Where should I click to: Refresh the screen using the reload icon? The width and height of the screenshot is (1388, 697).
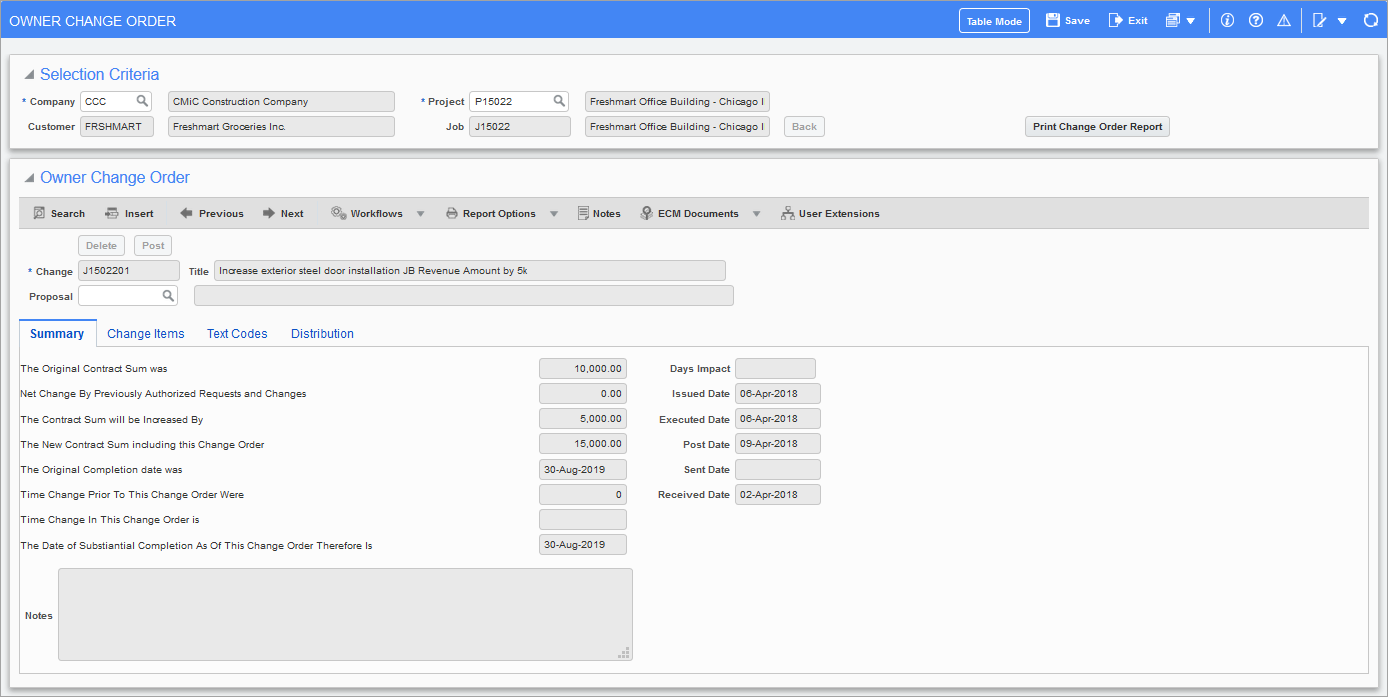tap(1371, 19)
